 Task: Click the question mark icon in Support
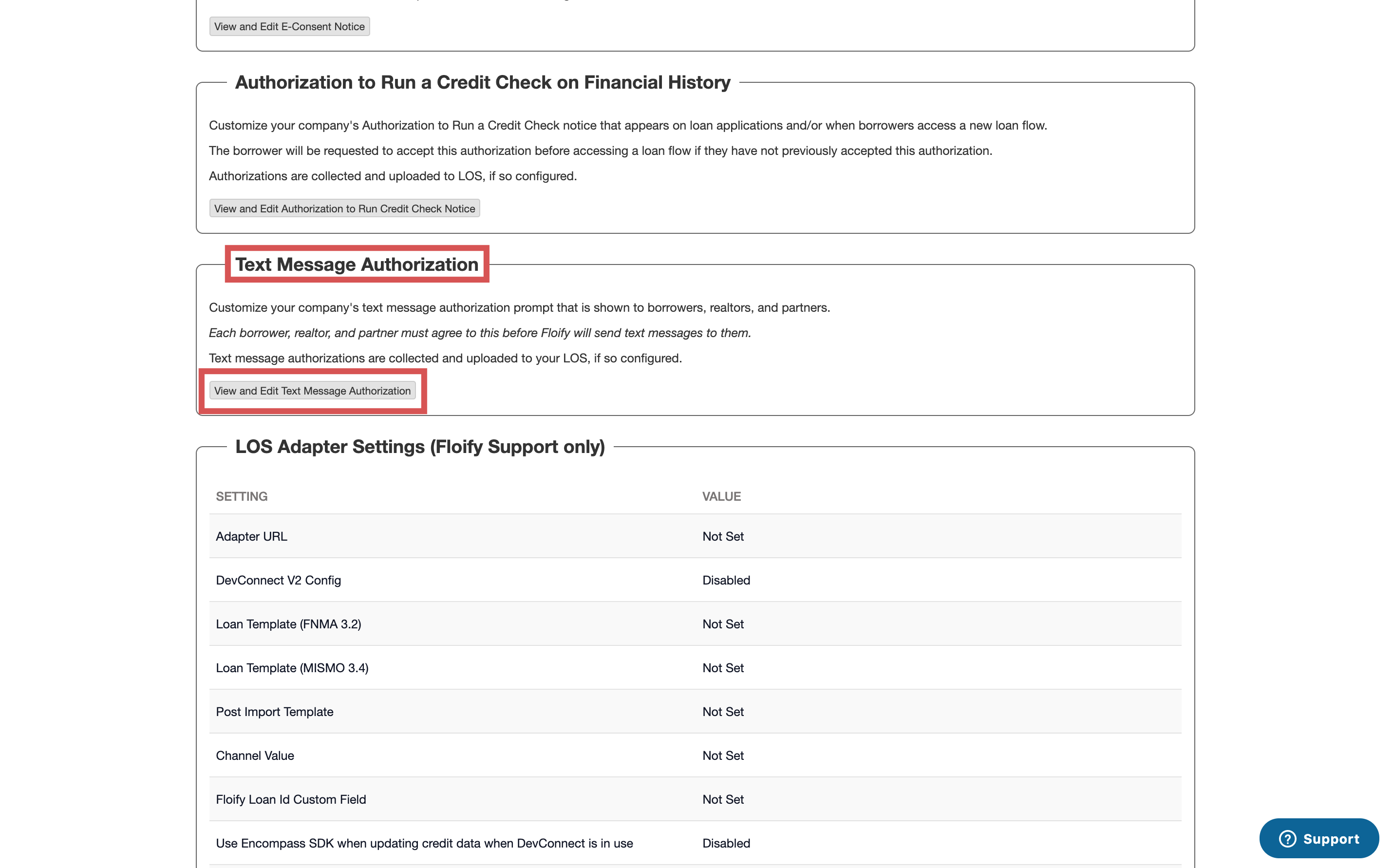(1287, 839)
